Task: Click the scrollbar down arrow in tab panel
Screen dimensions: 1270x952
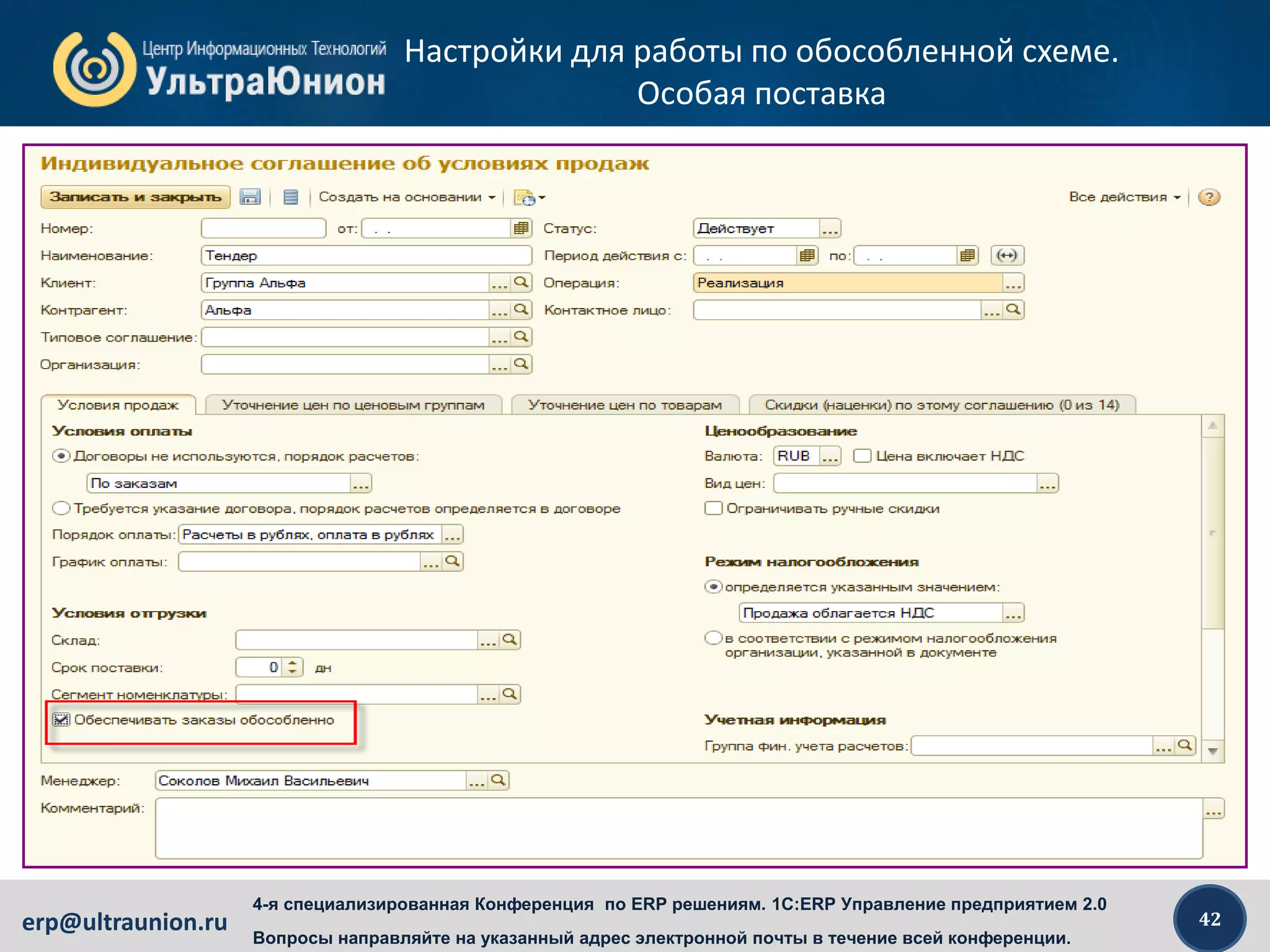Action: coord(1213,751)
